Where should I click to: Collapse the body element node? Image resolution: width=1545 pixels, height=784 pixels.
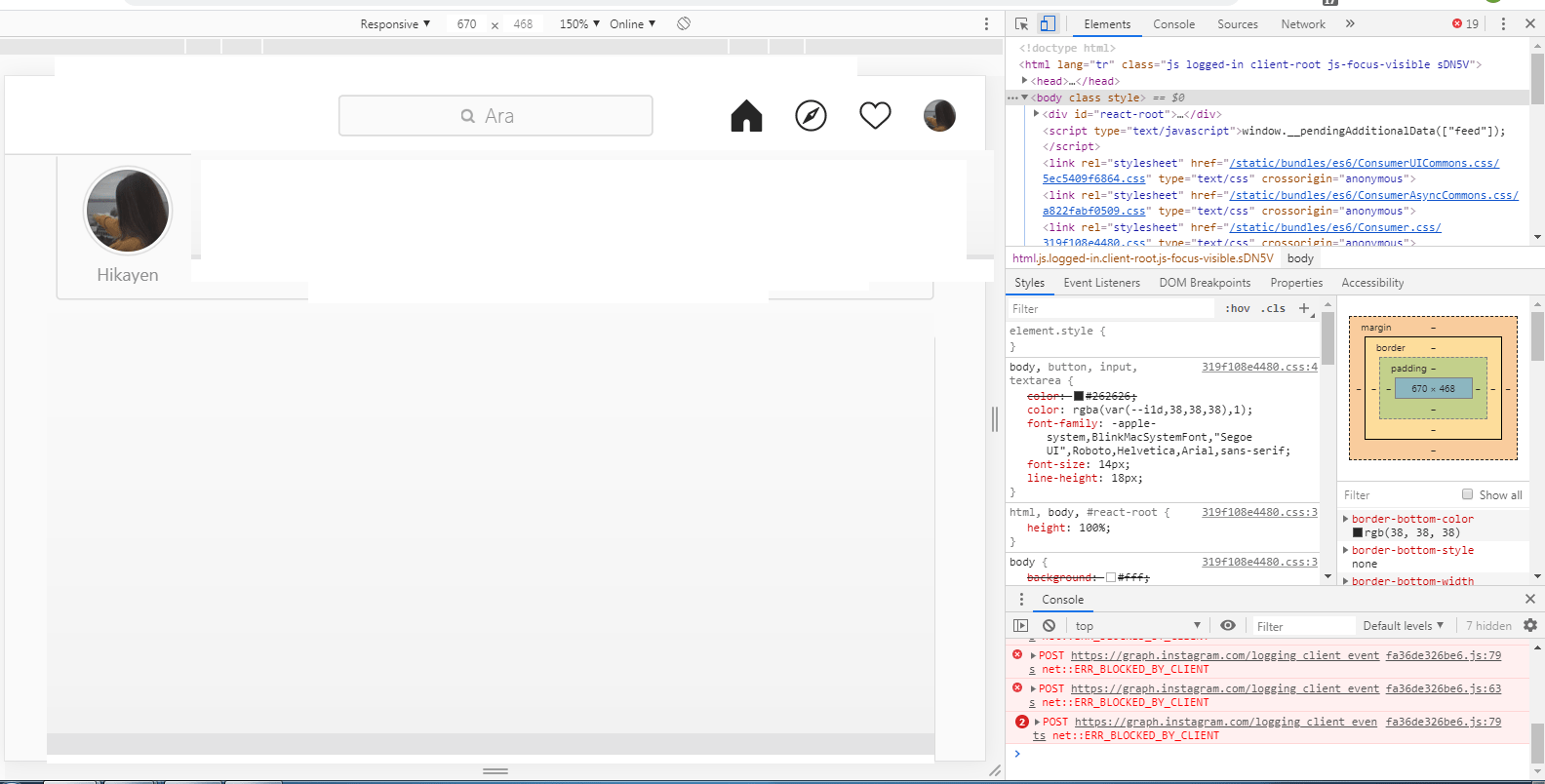coord(1024,98)
